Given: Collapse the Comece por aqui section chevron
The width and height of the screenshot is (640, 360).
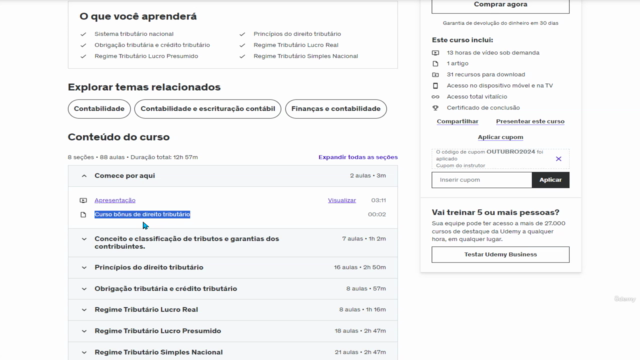Looking at the screenshot, I should [x=84, y=176].
